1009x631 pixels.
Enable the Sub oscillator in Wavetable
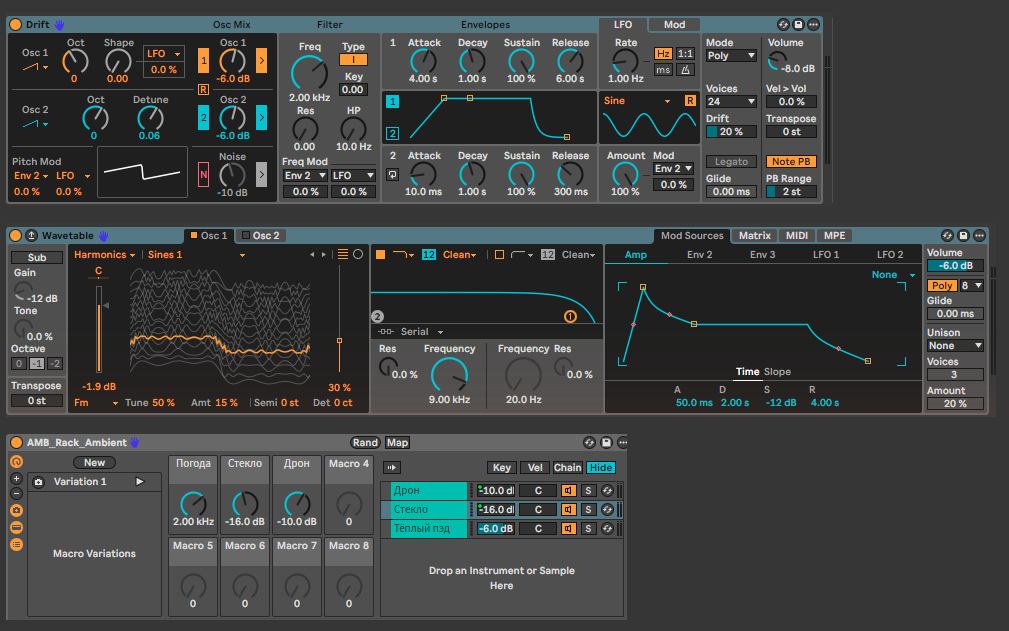[37, 257]
